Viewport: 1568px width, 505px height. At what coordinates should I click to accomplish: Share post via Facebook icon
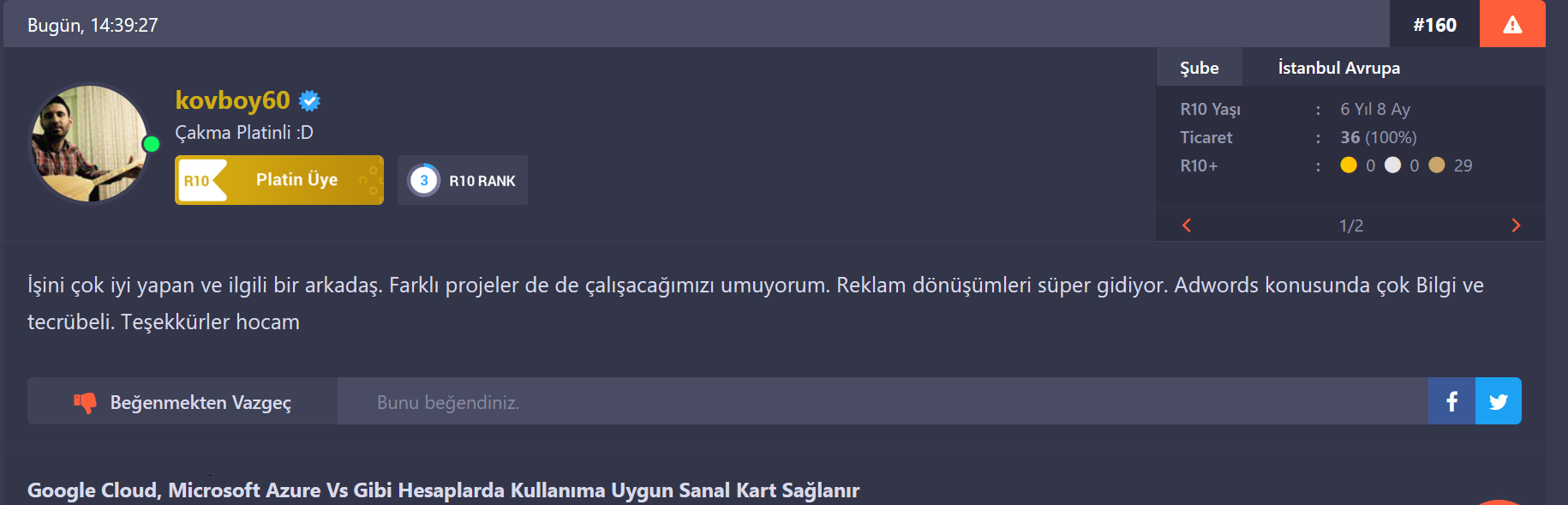pos(1452,401)
